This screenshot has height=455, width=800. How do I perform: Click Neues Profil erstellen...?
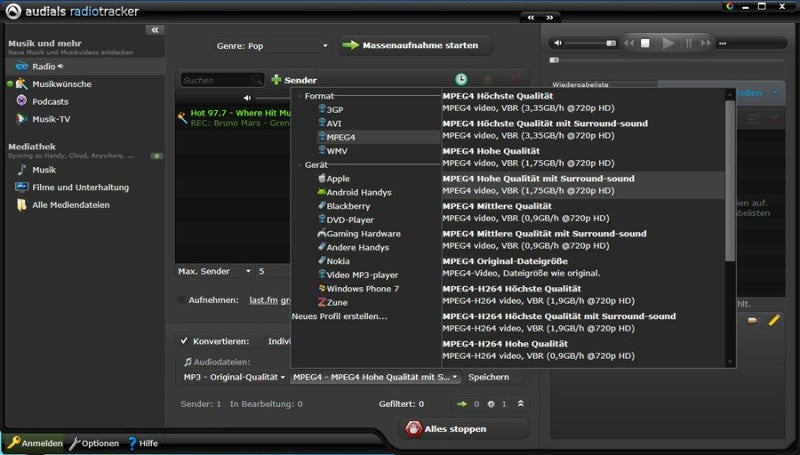339,316
